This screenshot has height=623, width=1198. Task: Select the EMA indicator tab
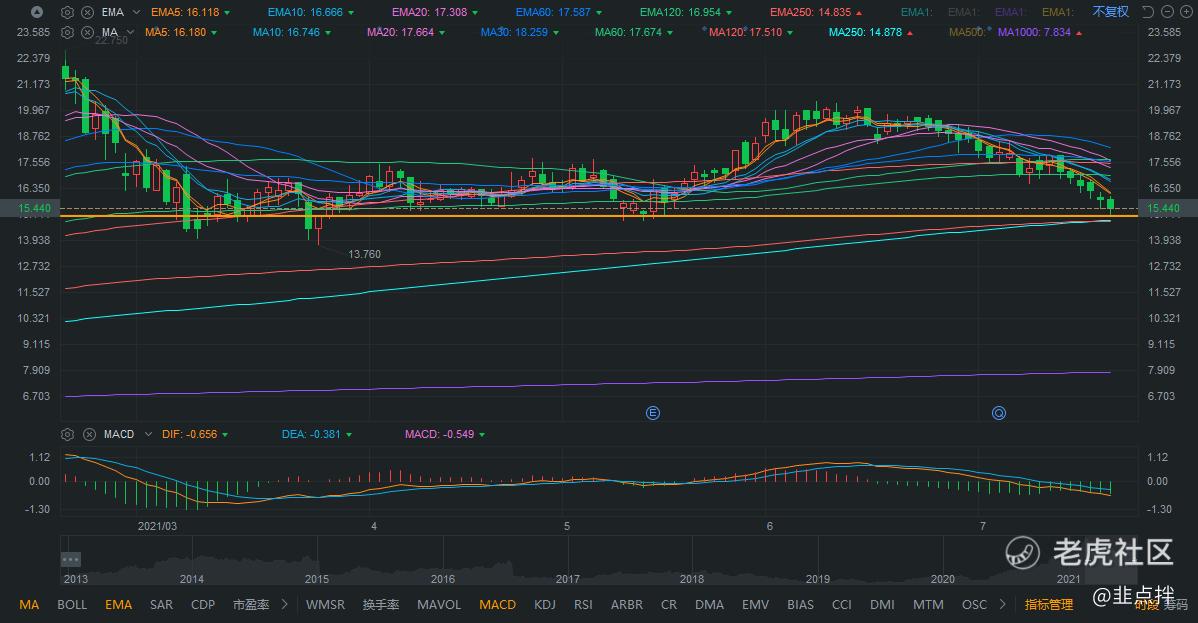coord(118,605)
